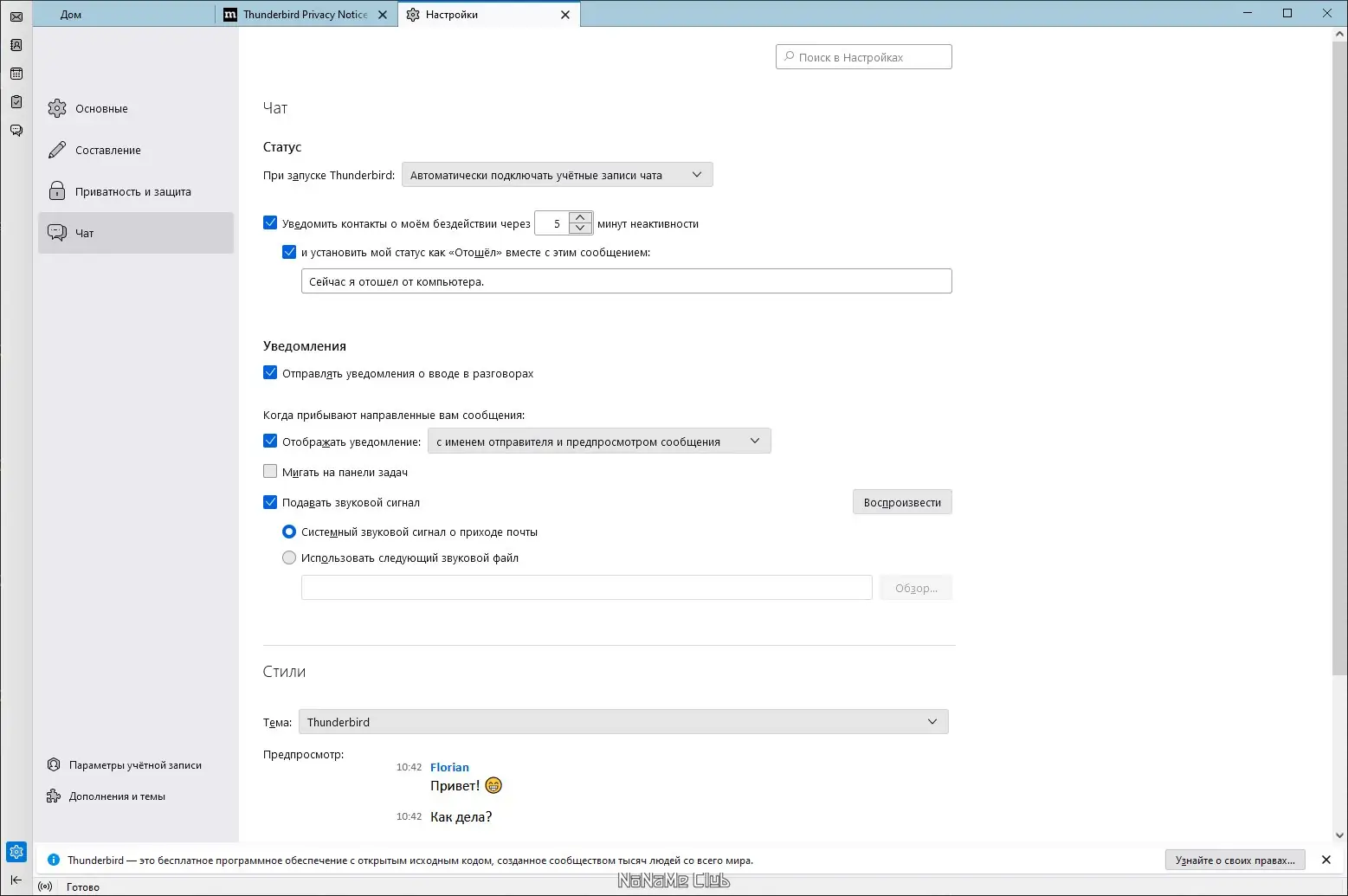
Task: Open the chat theme dropdown
Action: click(x=623, y=722)
